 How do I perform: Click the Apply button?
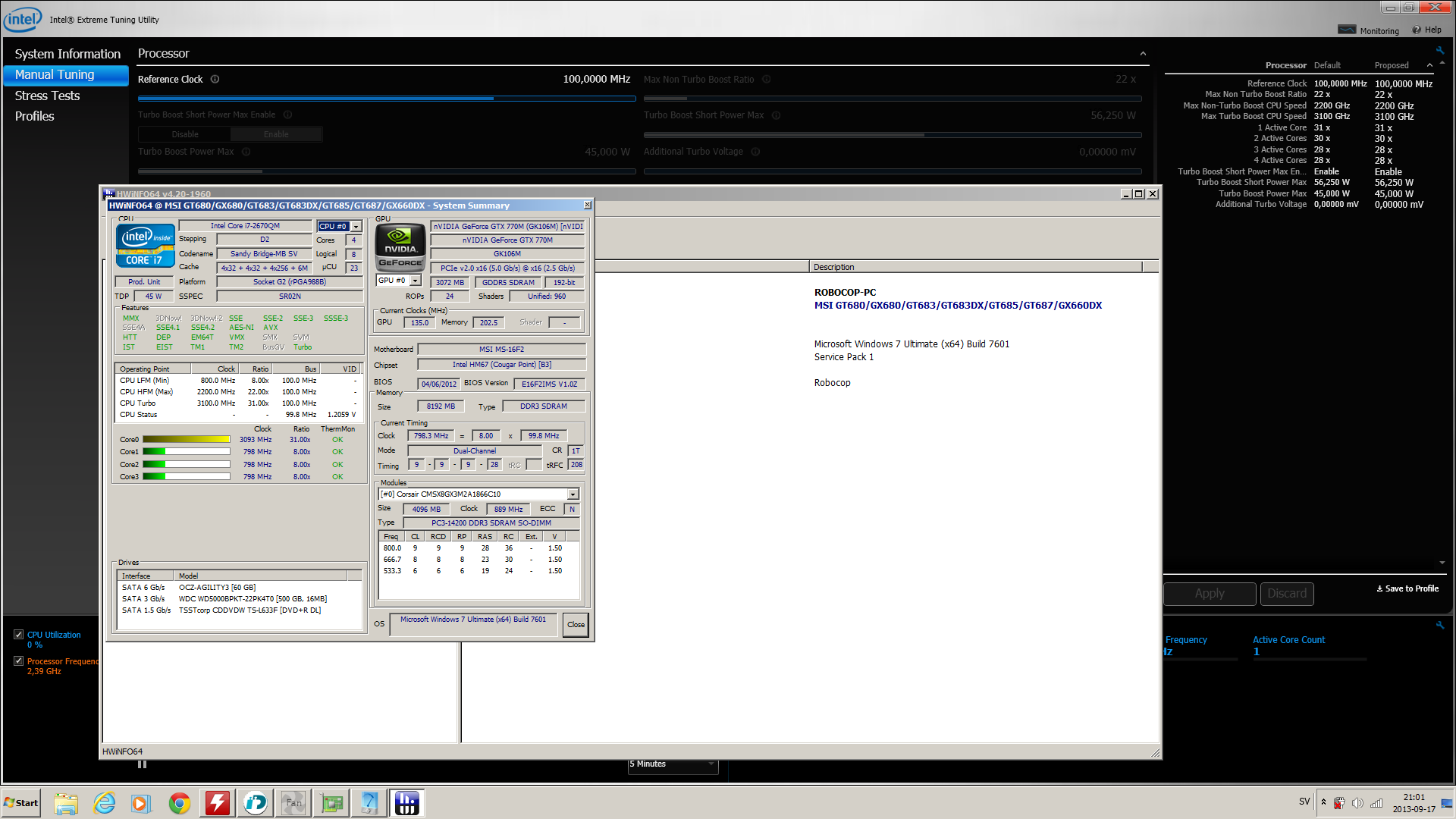point(1210,594)
